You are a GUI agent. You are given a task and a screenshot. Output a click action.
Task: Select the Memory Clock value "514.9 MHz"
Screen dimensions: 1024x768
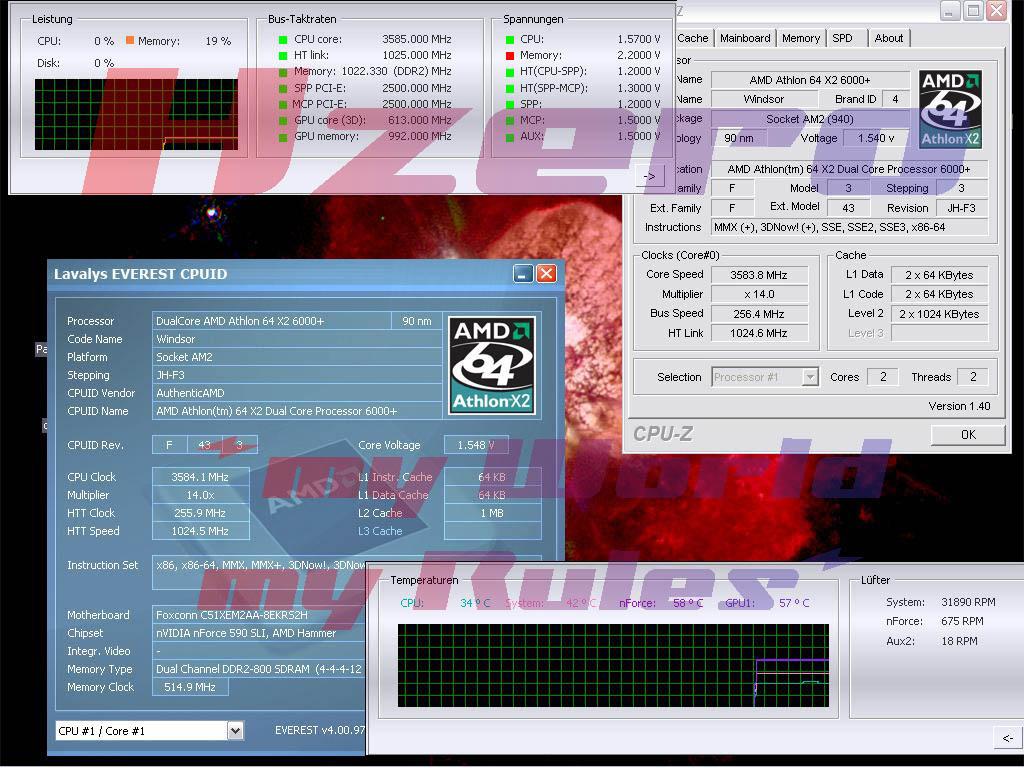[190, 687]
